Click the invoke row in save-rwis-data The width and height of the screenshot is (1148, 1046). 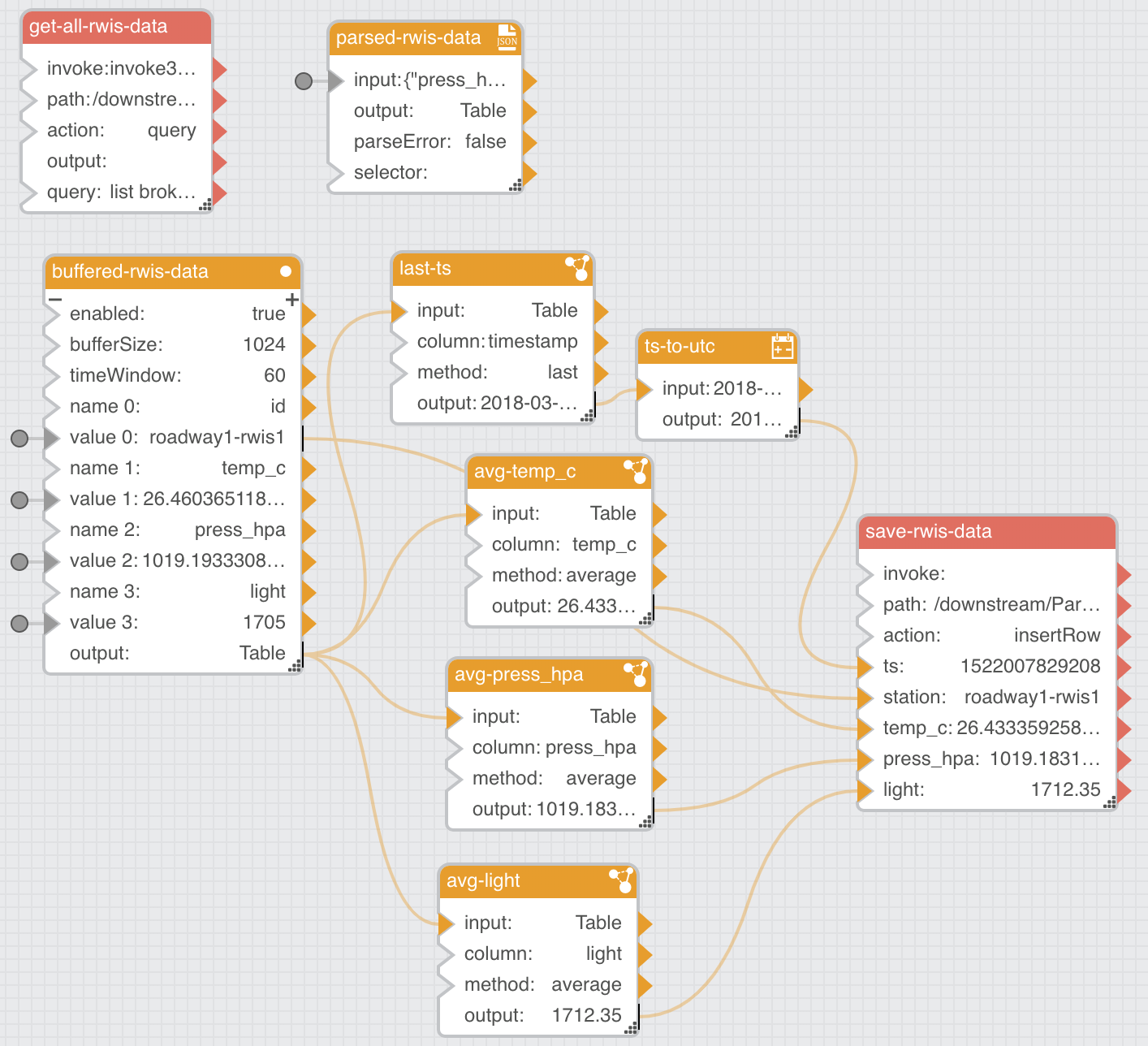(x=986, y=573)
